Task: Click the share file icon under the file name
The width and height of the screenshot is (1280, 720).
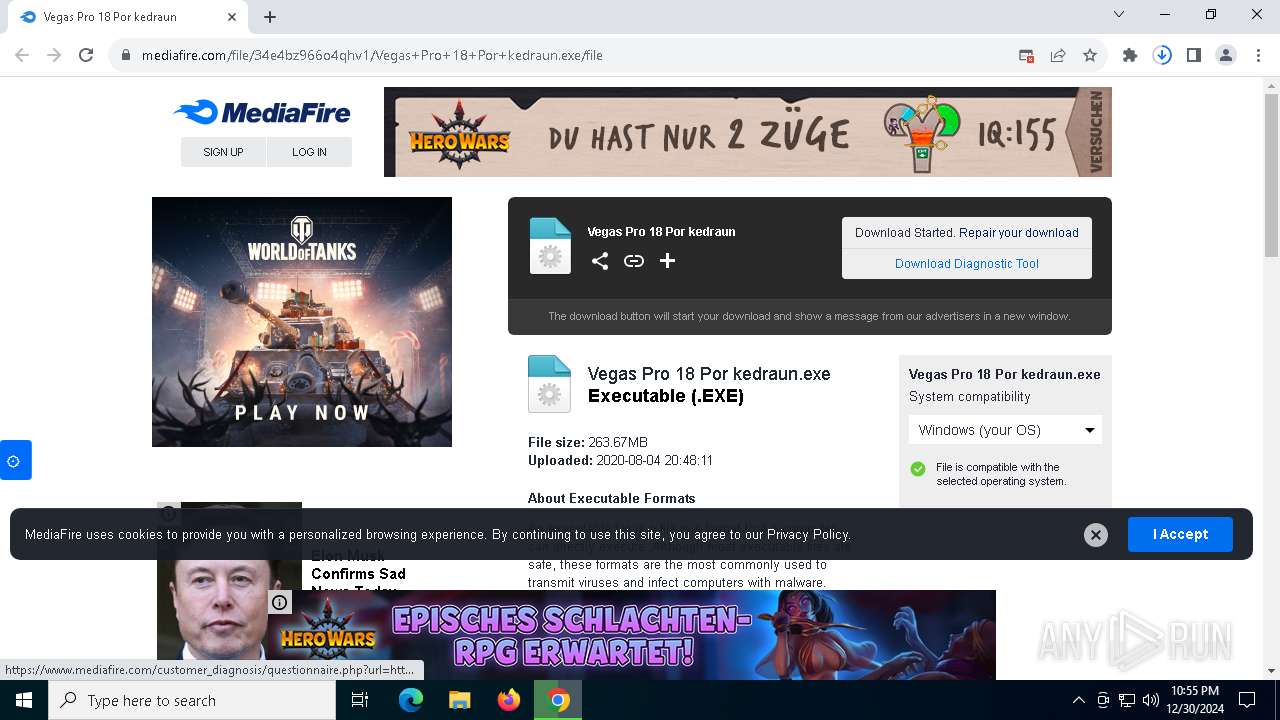Action: pyautogui.click(x=600, y=261)
